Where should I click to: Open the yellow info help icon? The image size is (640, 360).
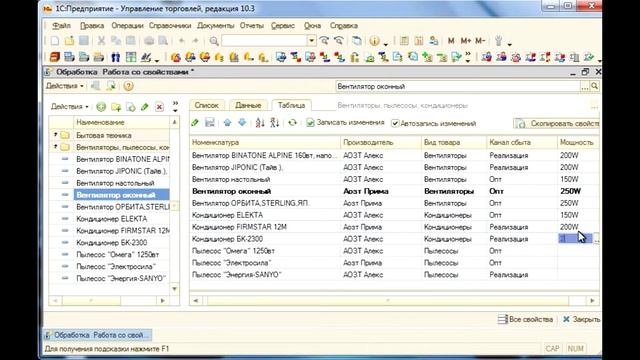(374, 41)
